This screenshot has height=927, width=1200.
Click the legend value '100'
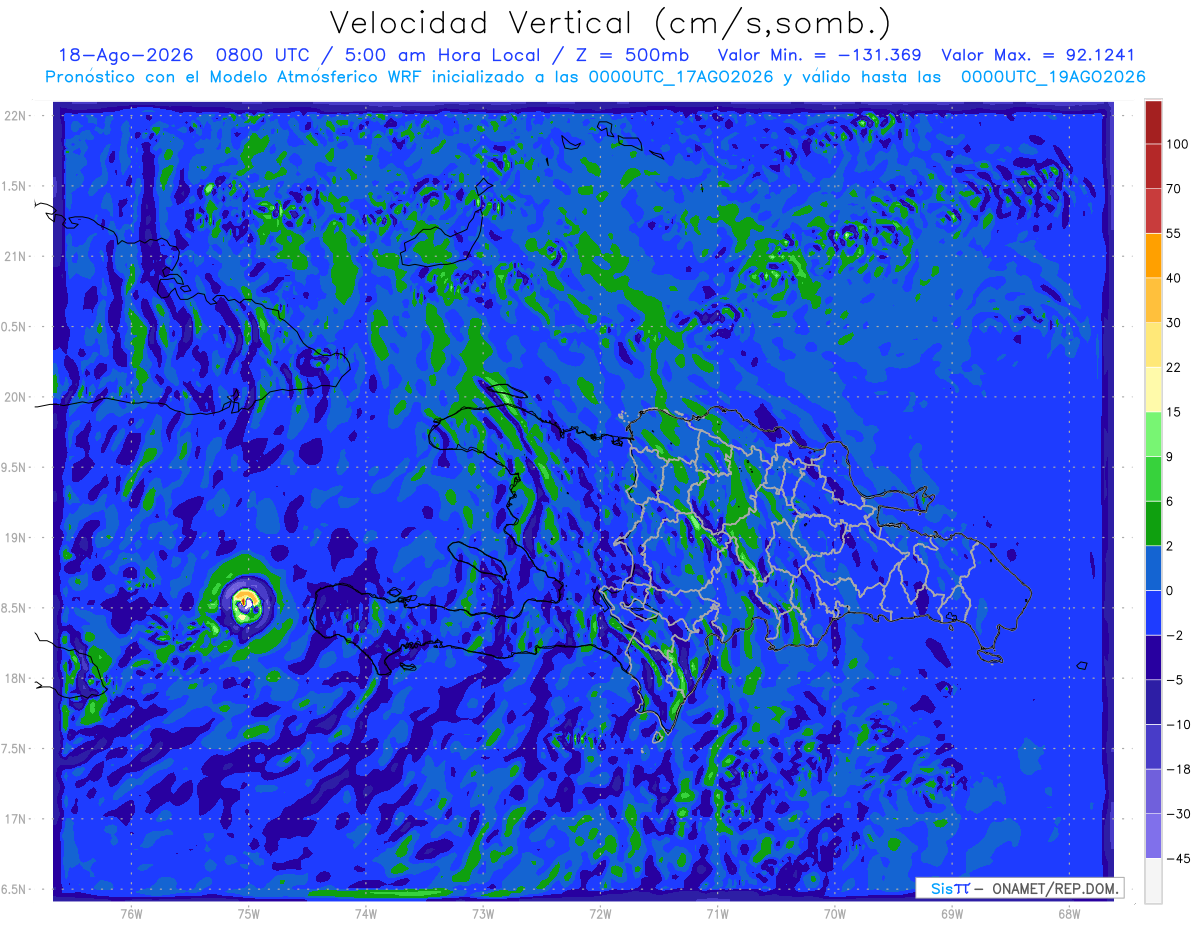point(1178,145)
